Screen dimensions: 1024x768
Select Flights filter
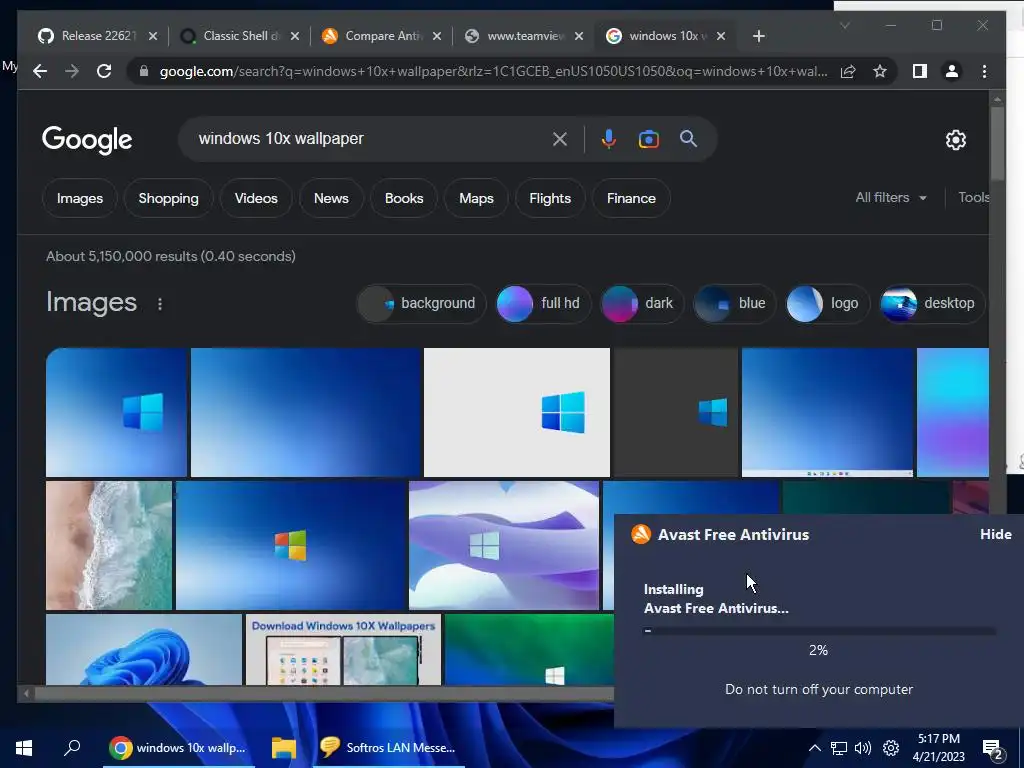pyautogui.click(x=550, y=198)
